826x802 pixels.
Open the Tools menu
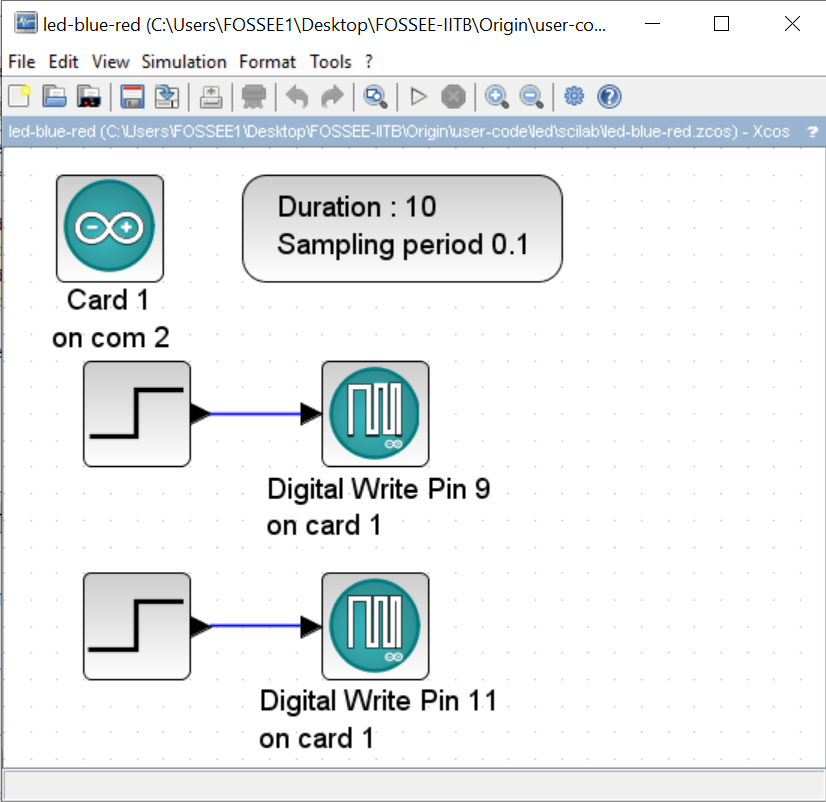click(x=330, y=62)
